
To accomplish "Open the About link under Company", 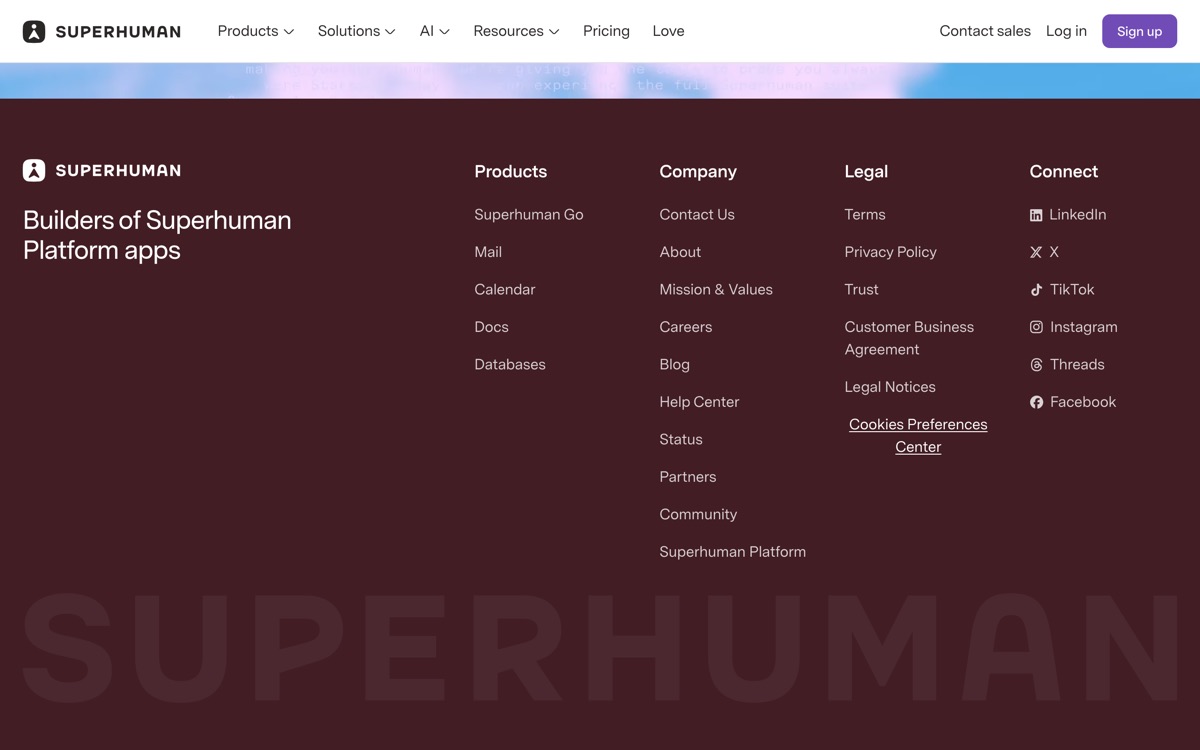I will pos(680,252).
